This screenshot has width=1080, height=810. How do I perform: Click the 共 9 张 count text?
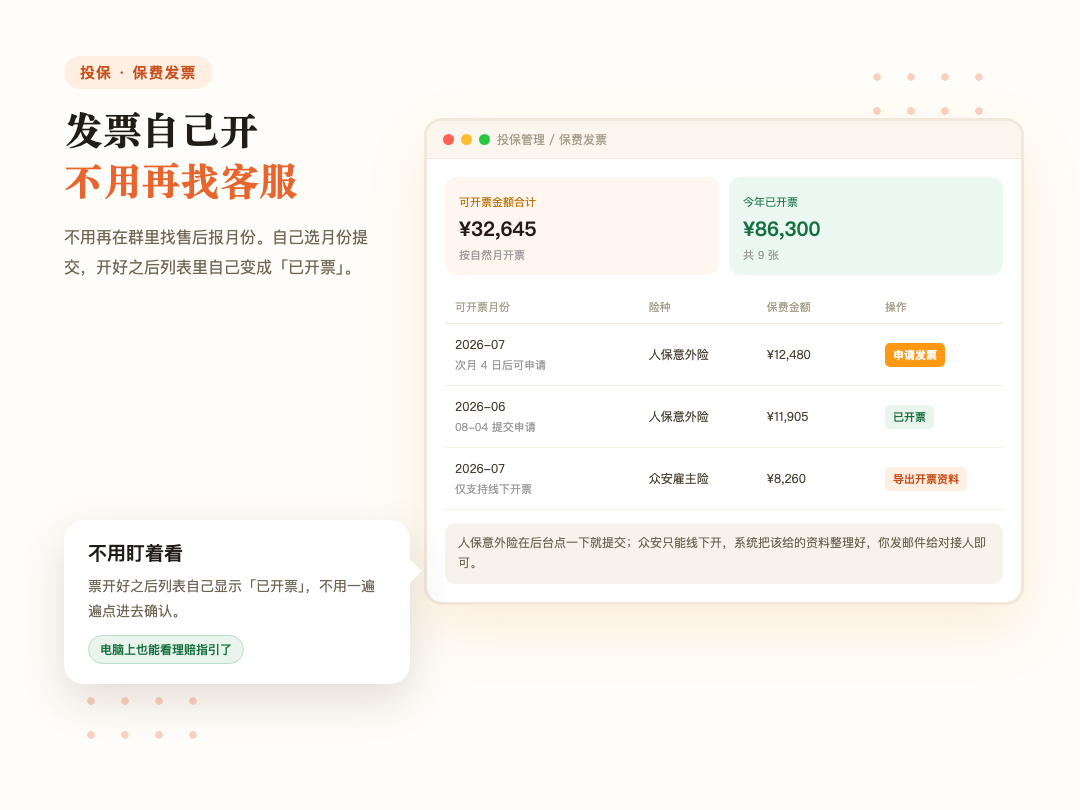pyautogui.click(x=760, y=255)
